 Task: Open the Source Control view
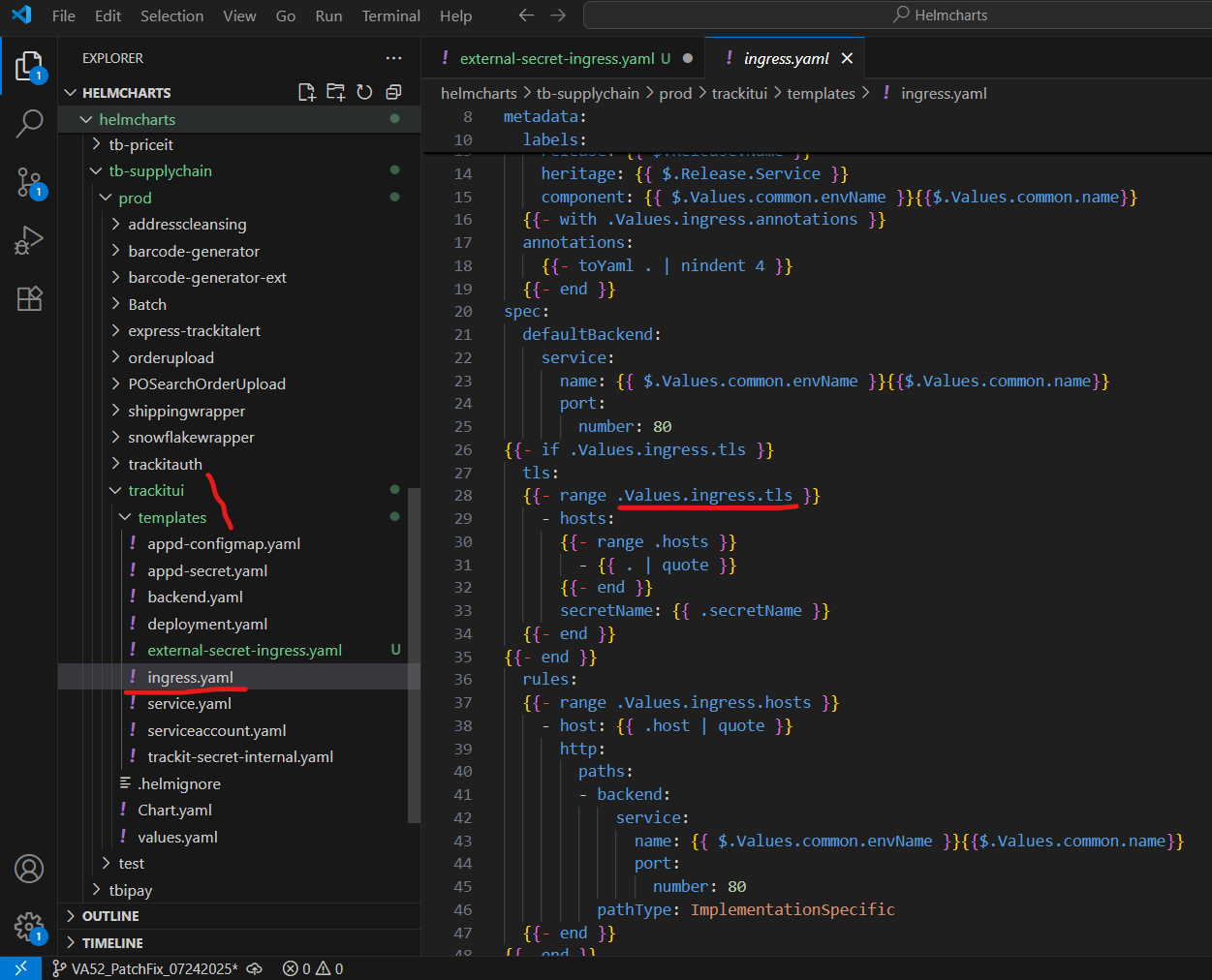pyautogui.click(x=29, y=182)
